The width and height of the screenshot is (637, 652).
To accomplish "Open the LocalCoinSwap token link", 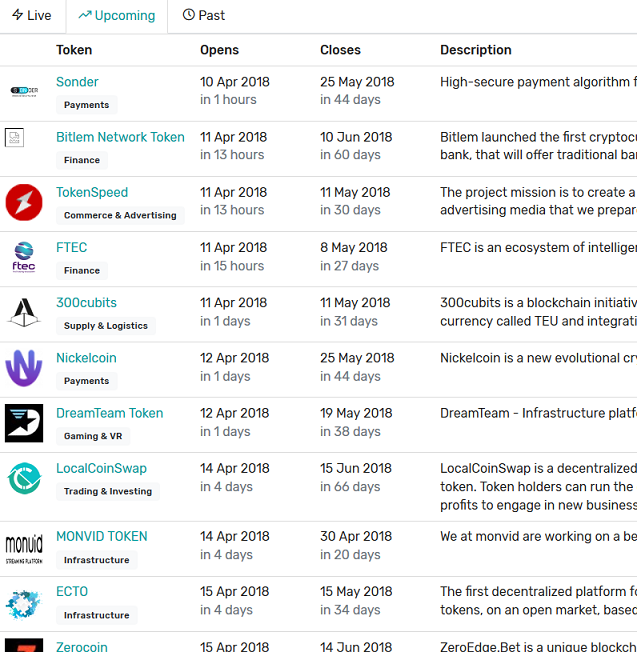I will (x=101, y=468).
